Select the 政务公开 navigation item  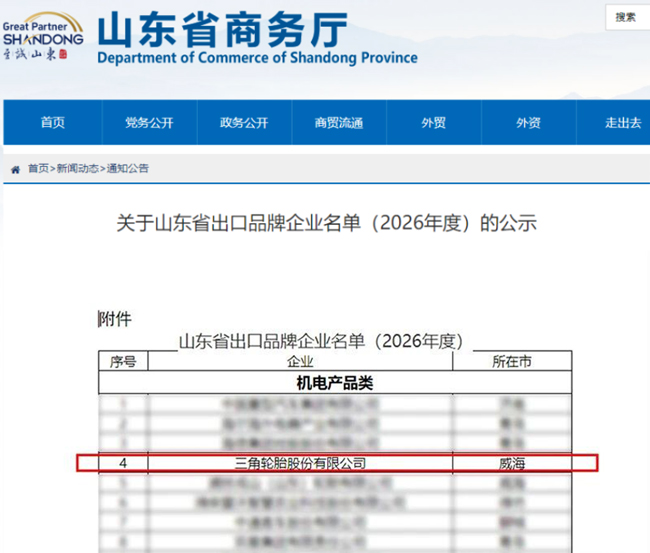(244, 123)
